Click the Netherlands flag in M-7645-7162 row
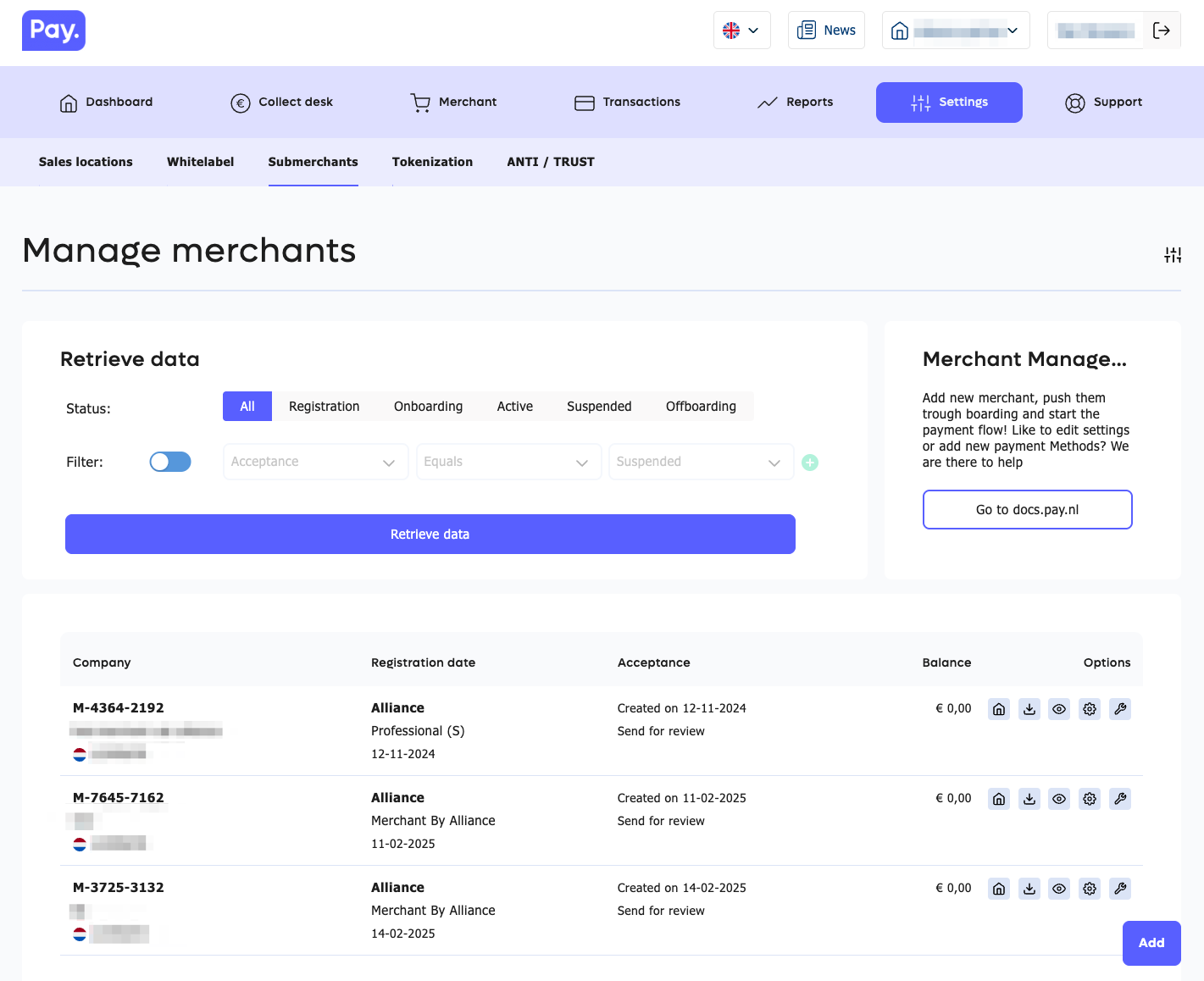Image resolution: width=1204 pixels, height=981 pixels. pyautogui.click(x=80, y=844)
